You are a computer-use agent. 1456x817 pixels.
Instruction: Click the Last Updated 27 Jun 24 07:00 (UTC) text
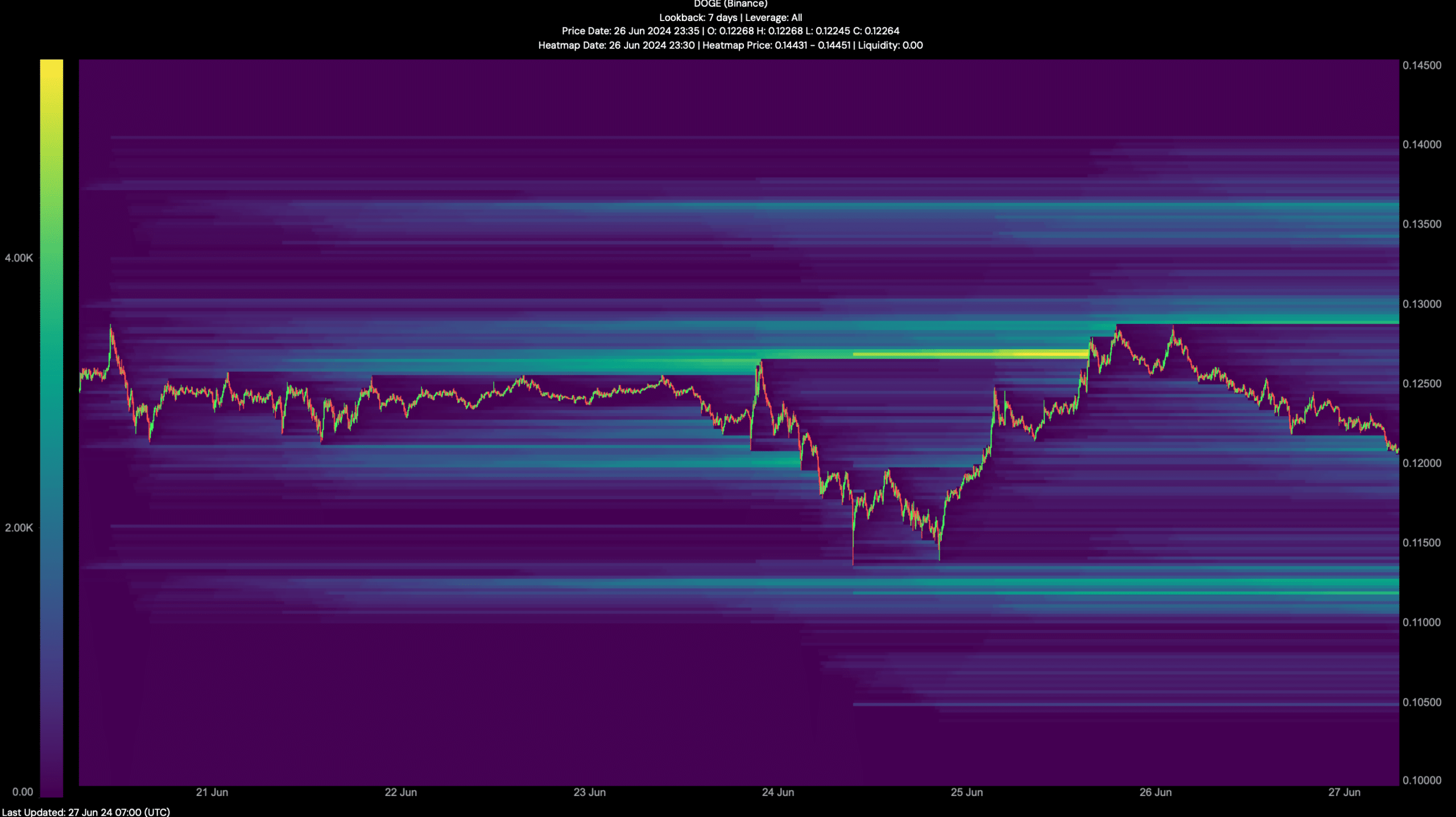coord(86,812)
